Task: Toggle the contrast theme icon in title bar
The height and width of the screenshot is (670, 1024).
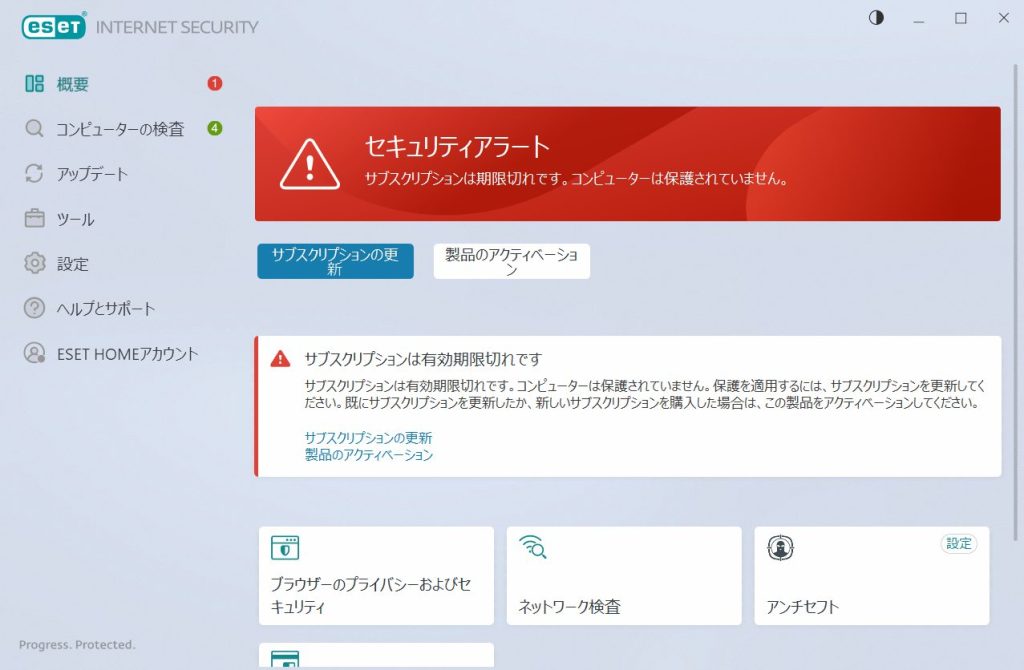Action: (876, 18)
